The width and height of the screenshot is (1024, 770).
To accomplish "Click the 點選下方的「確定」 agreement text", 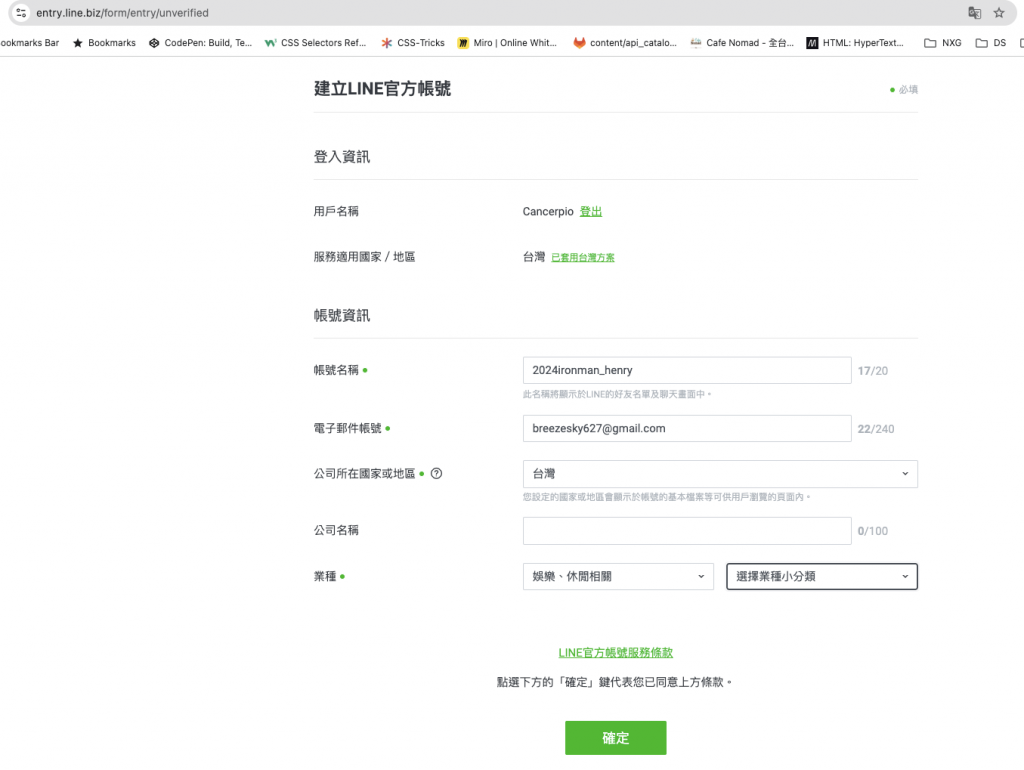I will tap(614, 682).
